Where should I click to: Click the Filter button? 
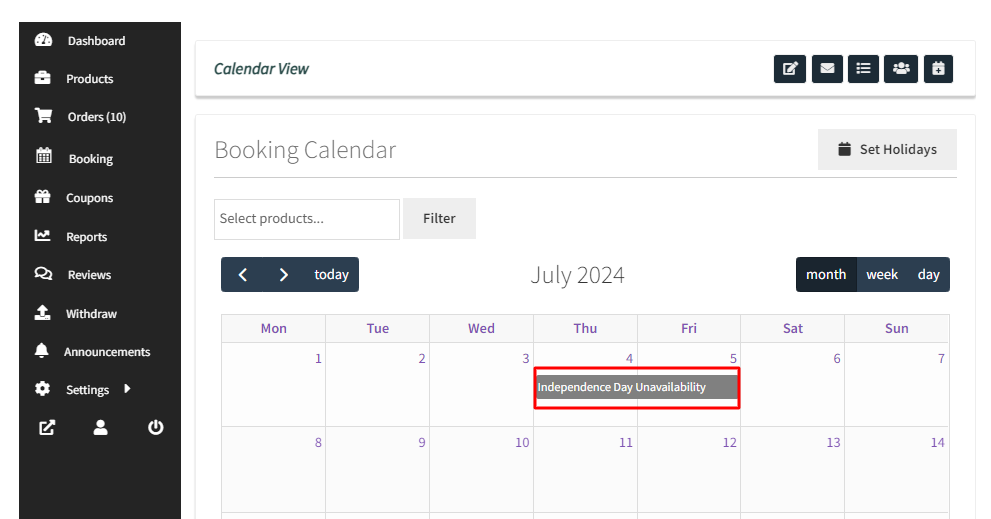pyautogui.click(x=439, y=219)
